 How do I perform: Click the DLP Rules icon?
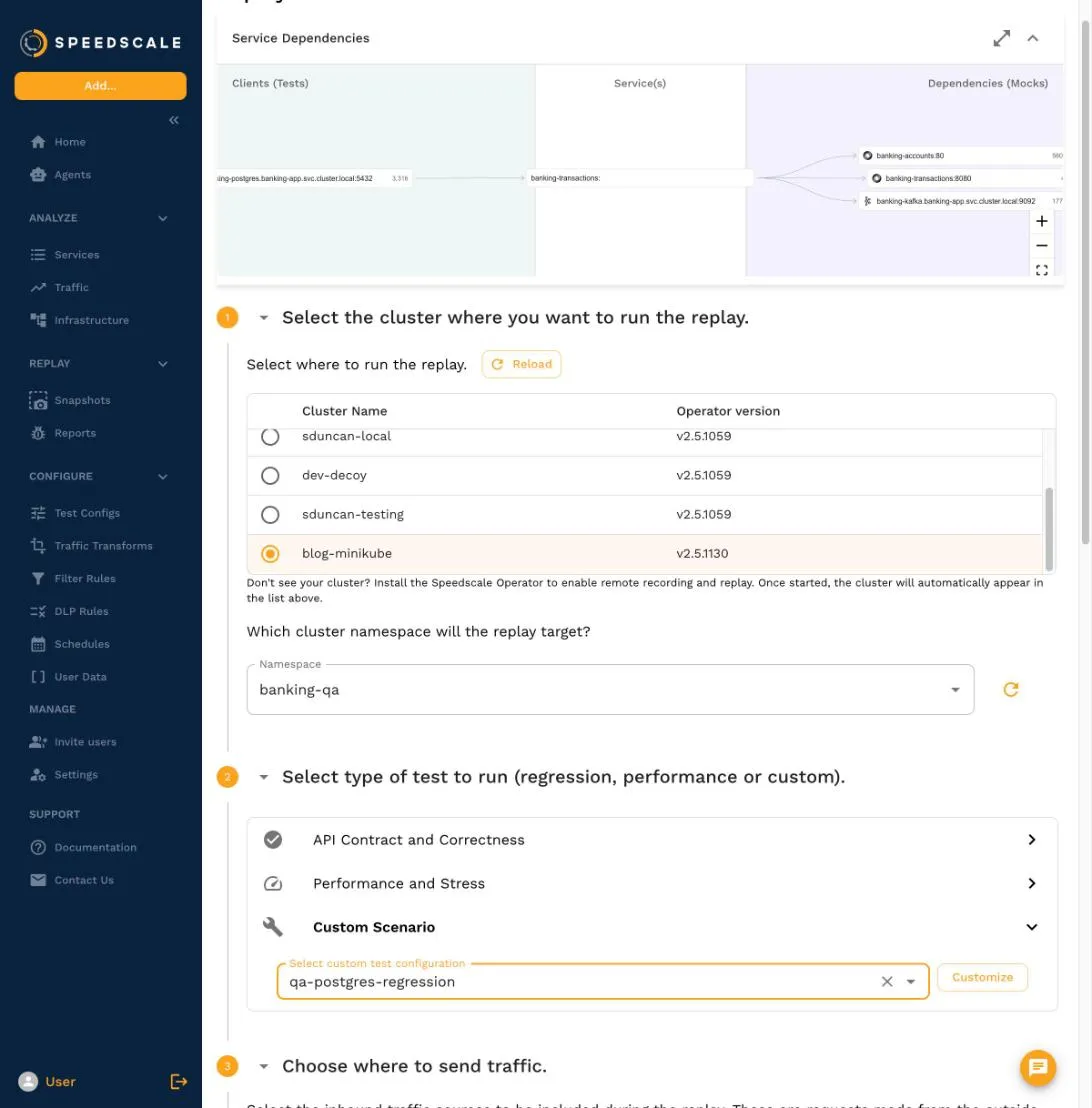pyautogui.click(x=38, y=611)
